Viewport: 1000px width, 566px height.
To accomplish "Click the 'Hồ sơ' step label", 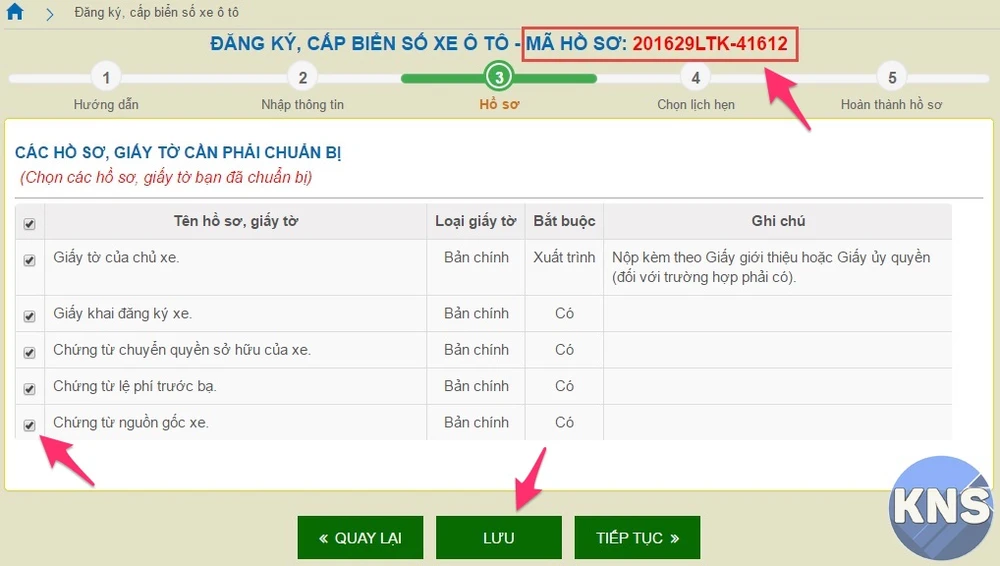I will [x=499, y=105].
